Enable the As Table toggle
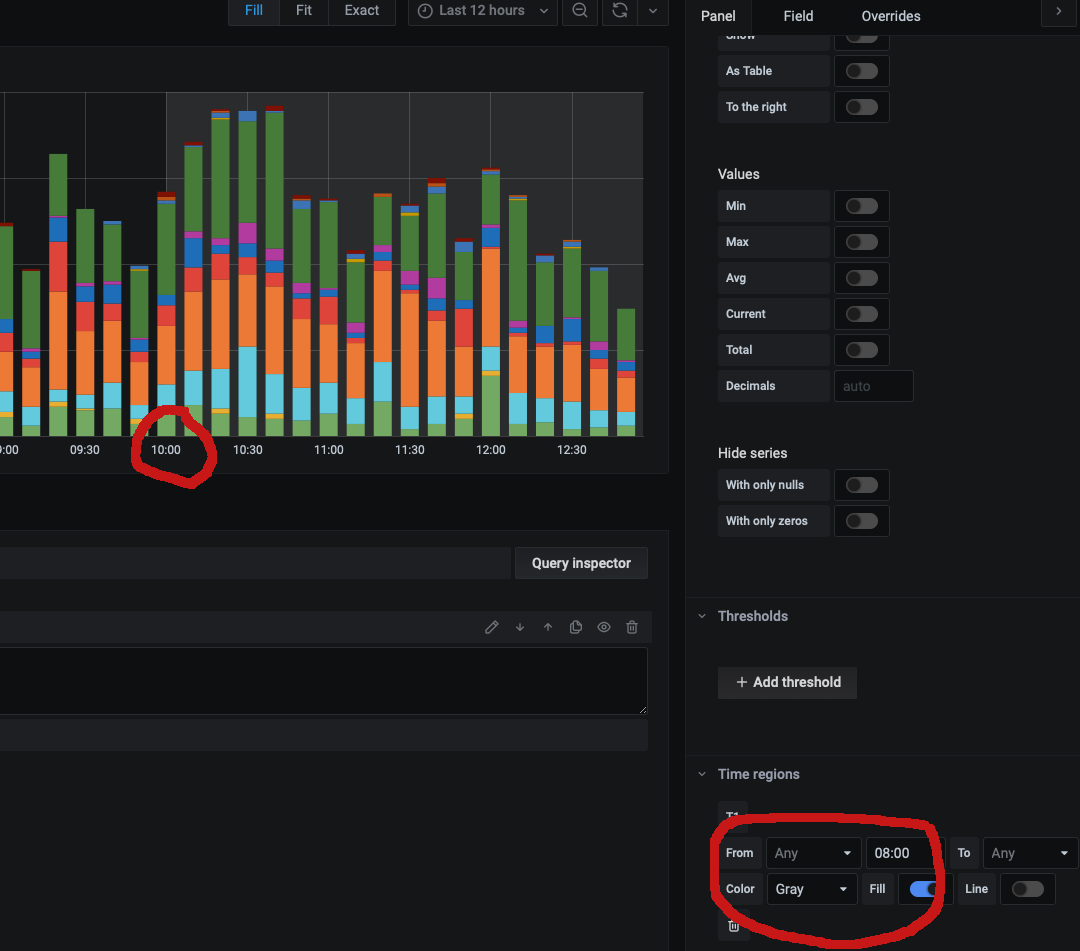1080x951 pixels. pos(861,71)
